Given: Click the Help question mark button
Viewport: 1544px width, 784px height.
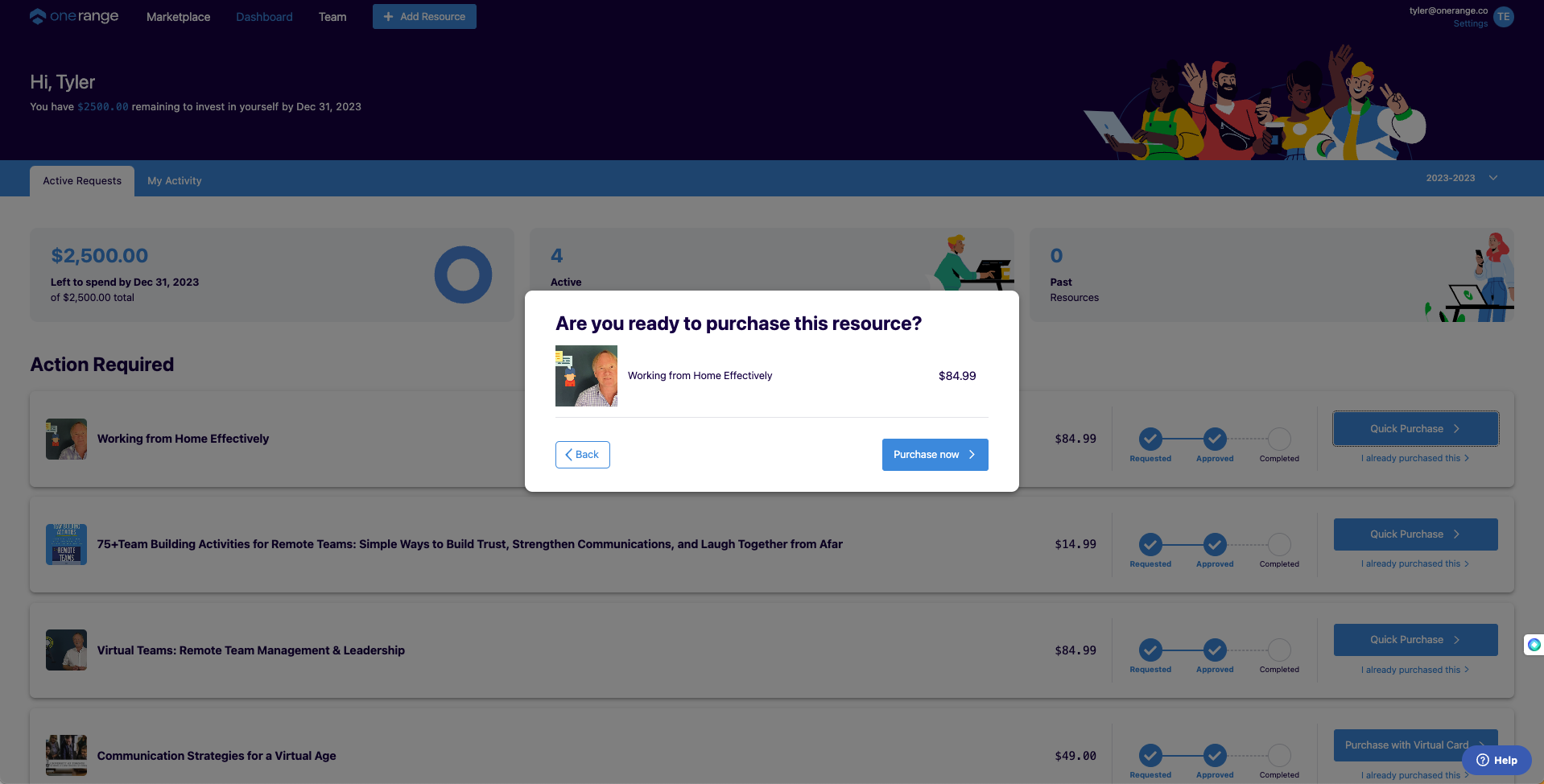Looking at the screenshot, I should click(x=1497, y=760).
